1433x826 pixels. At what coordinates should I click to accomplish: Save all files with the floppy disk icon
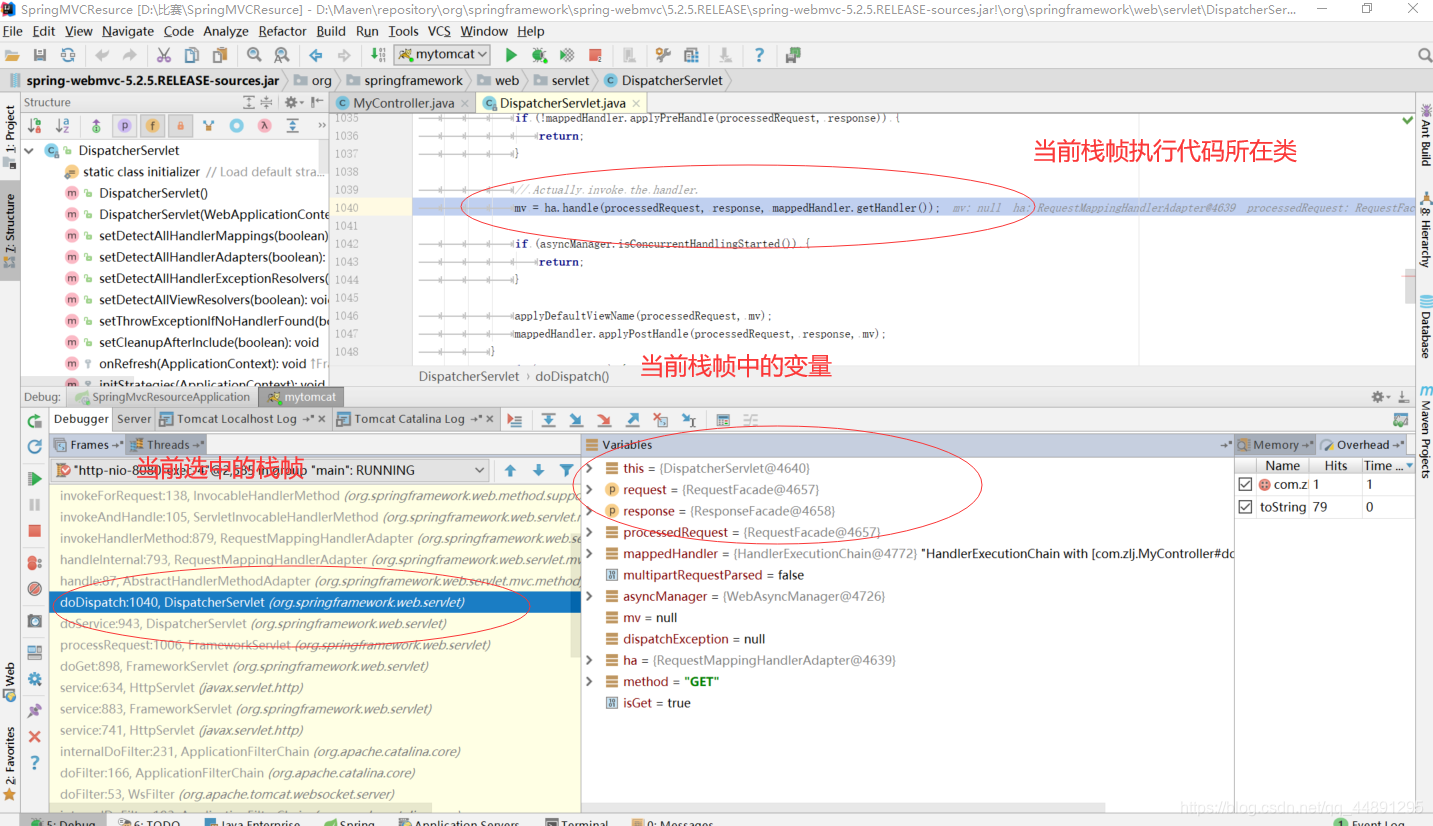coord(40,55)
